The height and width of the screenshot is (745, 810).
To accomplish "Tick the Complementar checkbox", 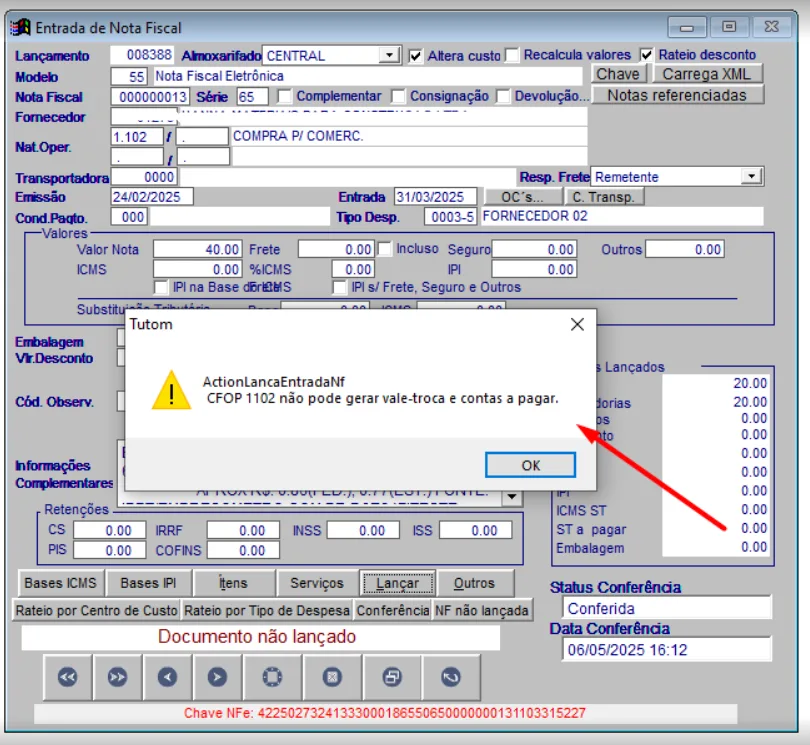I will tap(285, 97).
